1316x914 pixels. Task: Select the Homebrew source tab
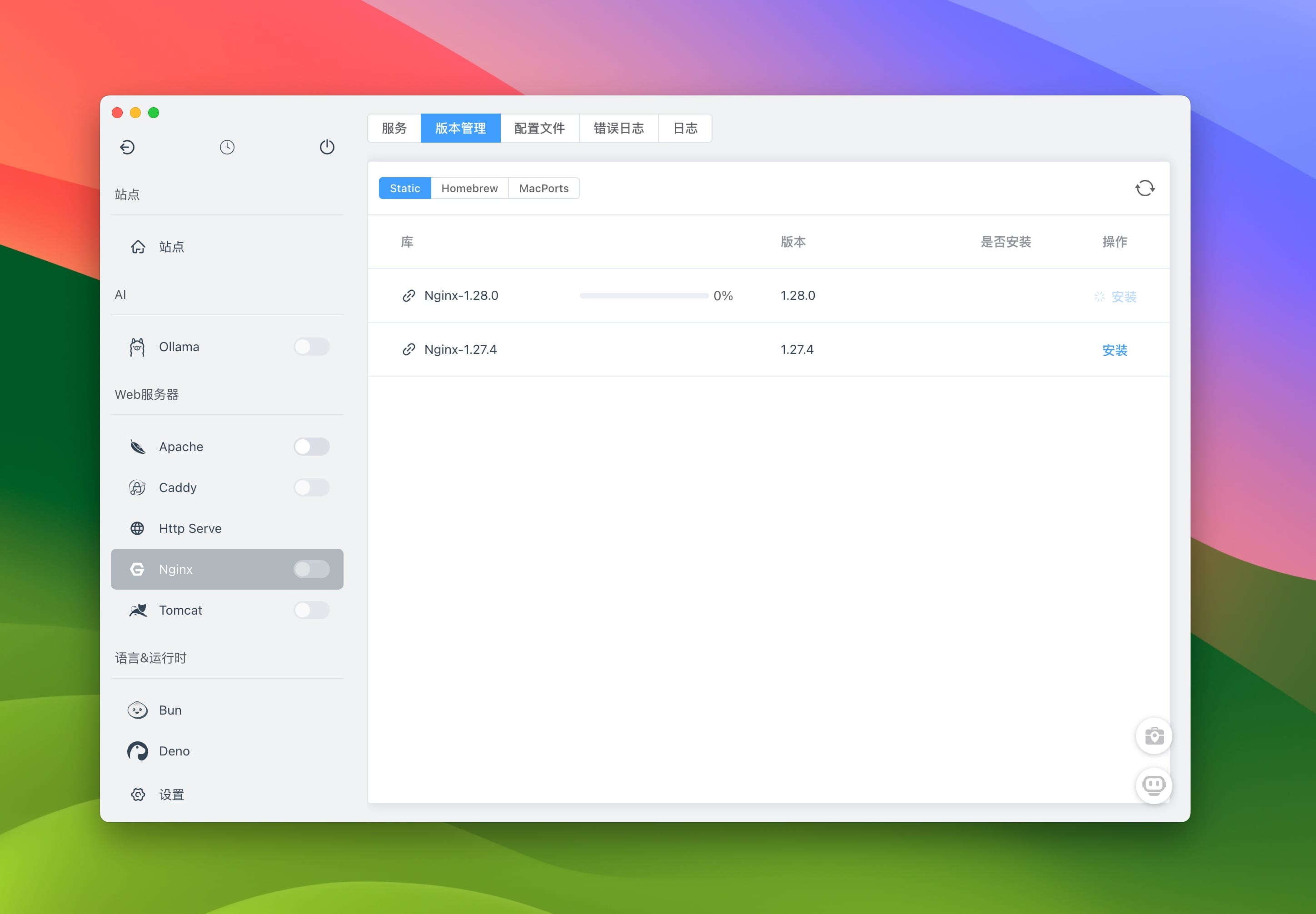click(x=470, y=189)
